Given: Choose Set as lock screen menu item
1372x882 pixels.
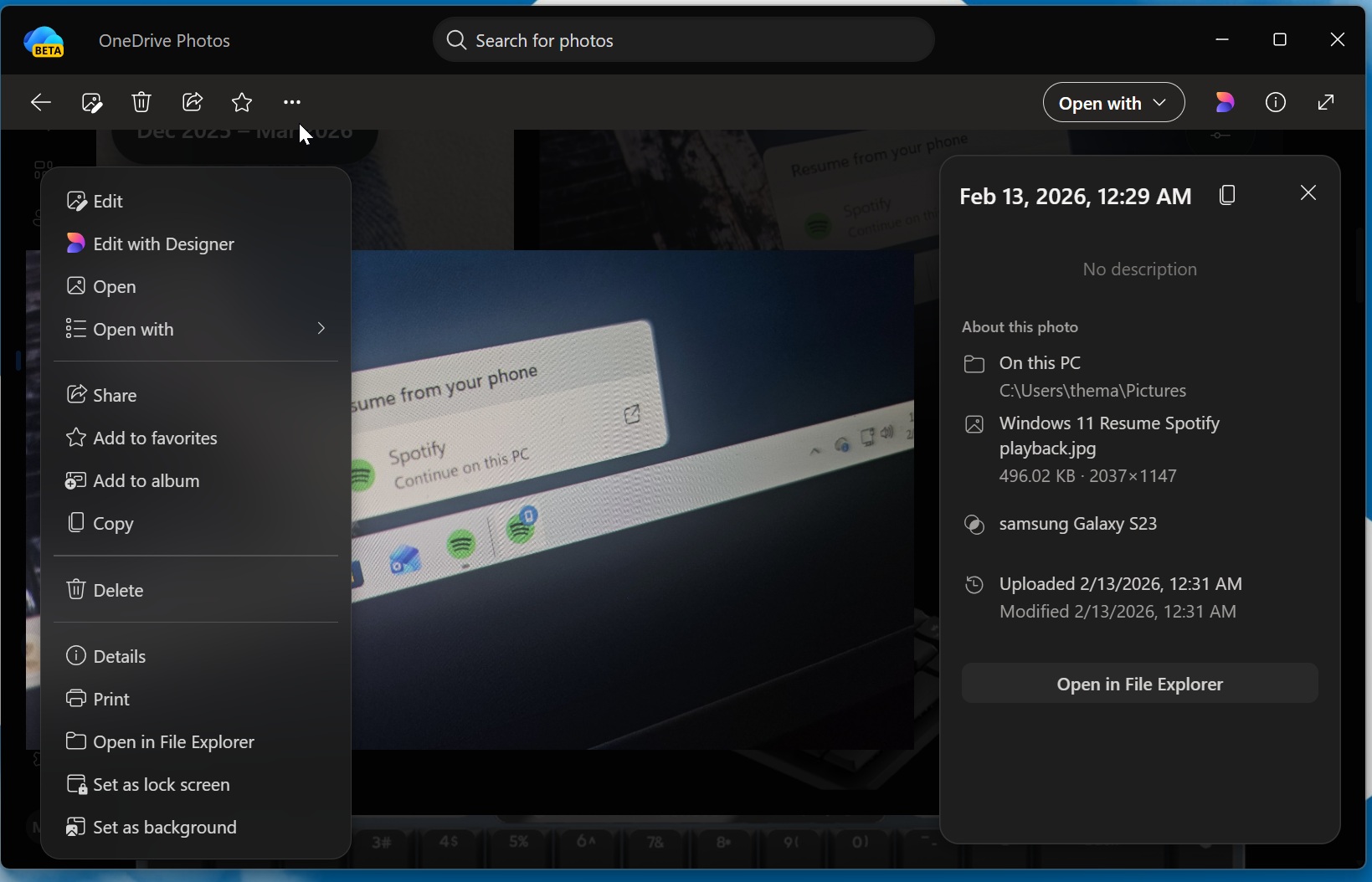Looking at the screenshot, I should pos(196,784).
